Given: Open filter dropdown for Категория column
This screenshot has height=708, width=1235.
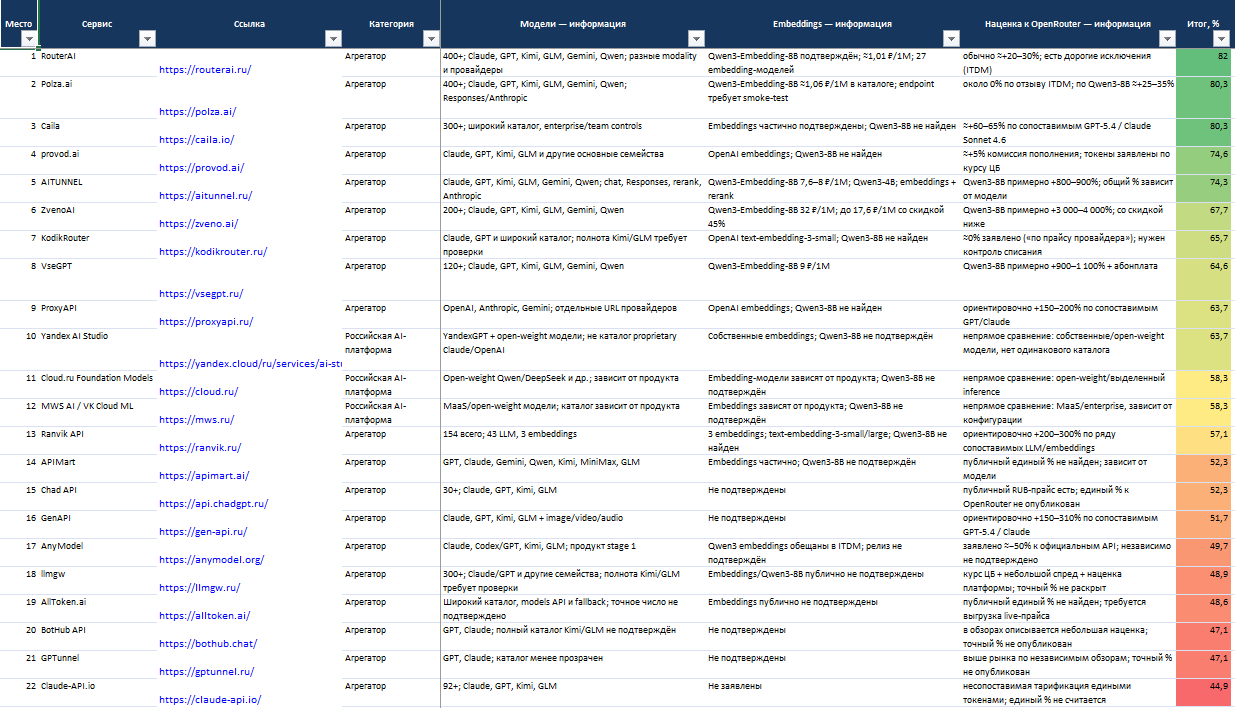Looking at the screenshot, I should [x=431, y=39].
